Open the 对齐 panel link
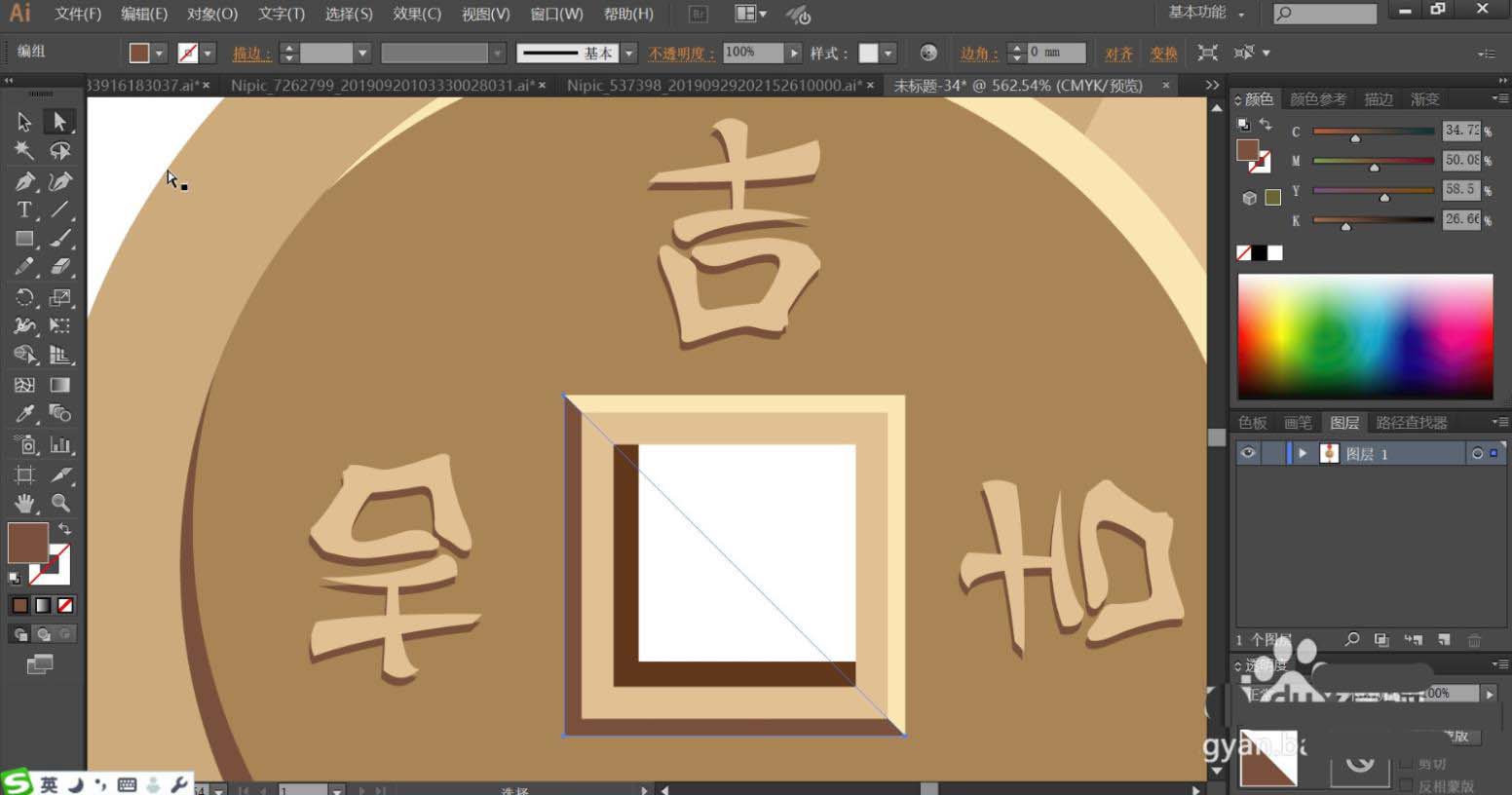 pos(1118,54)
